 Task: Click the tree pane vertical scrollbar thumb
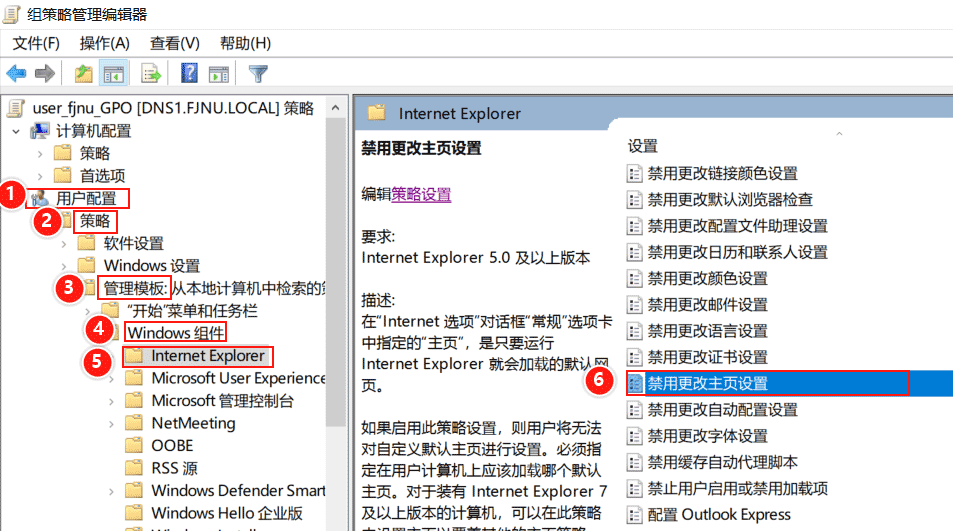pyautogui.click(x=335, y=272)
